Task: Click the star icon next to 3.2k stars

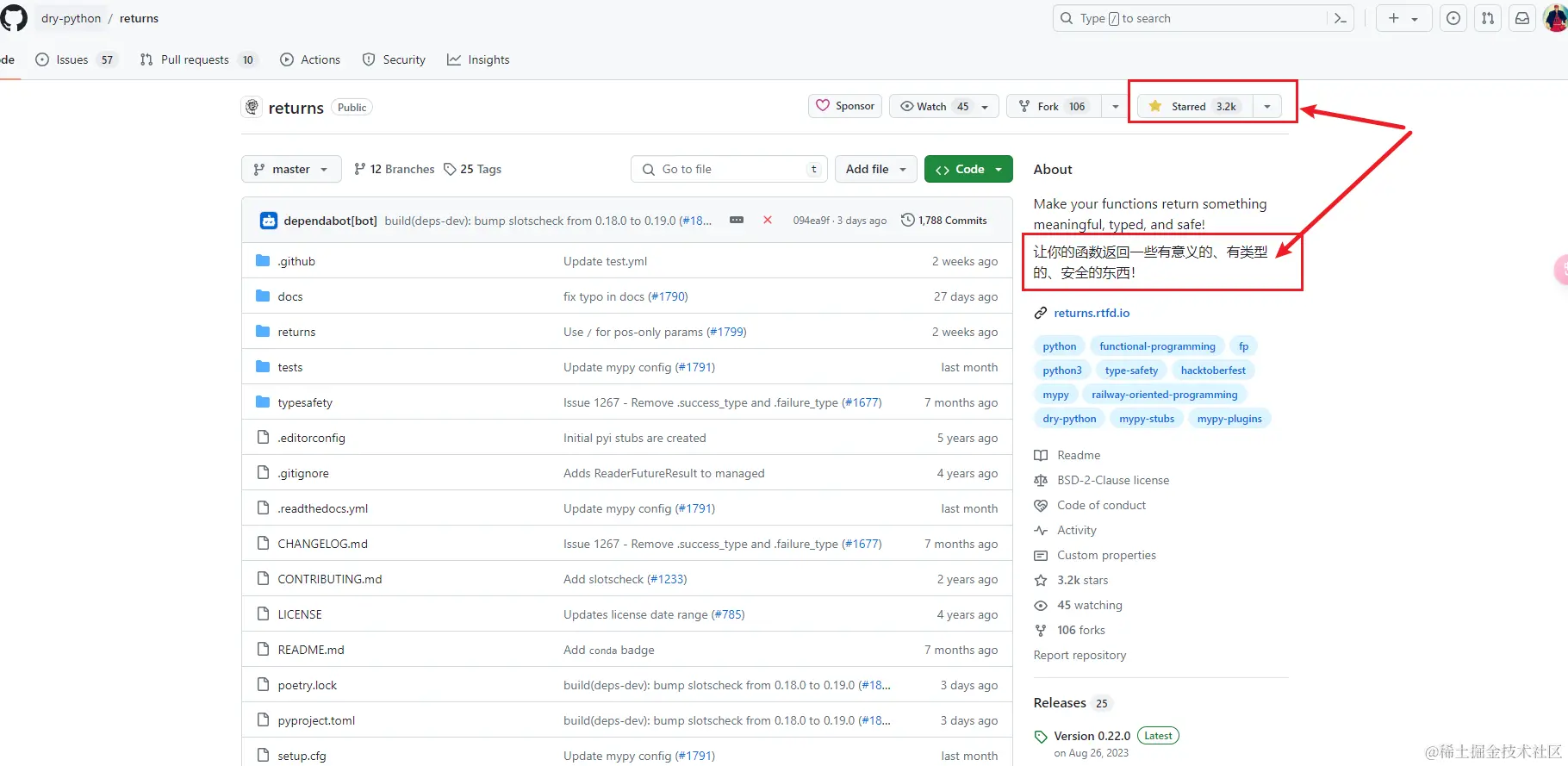Action: (1041, 580)
